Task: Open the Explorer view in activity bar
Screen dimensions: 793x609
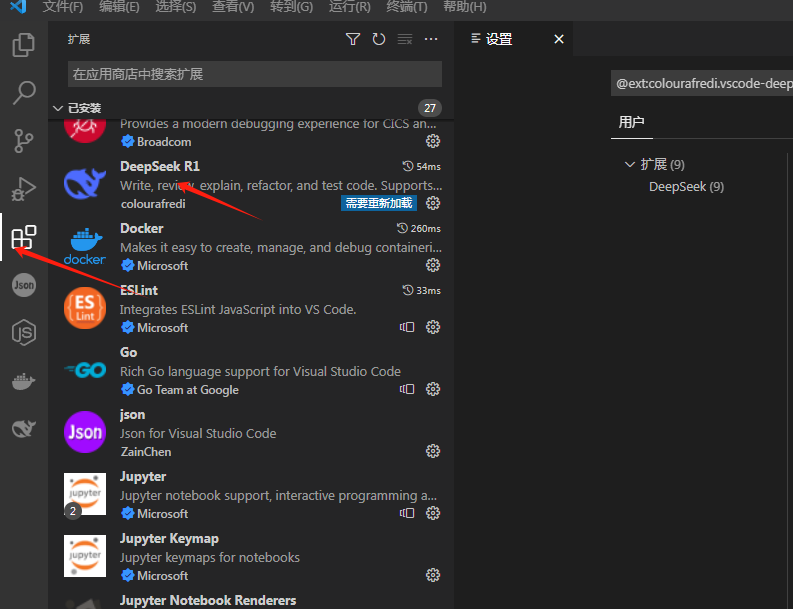Action: click(24, 45)
